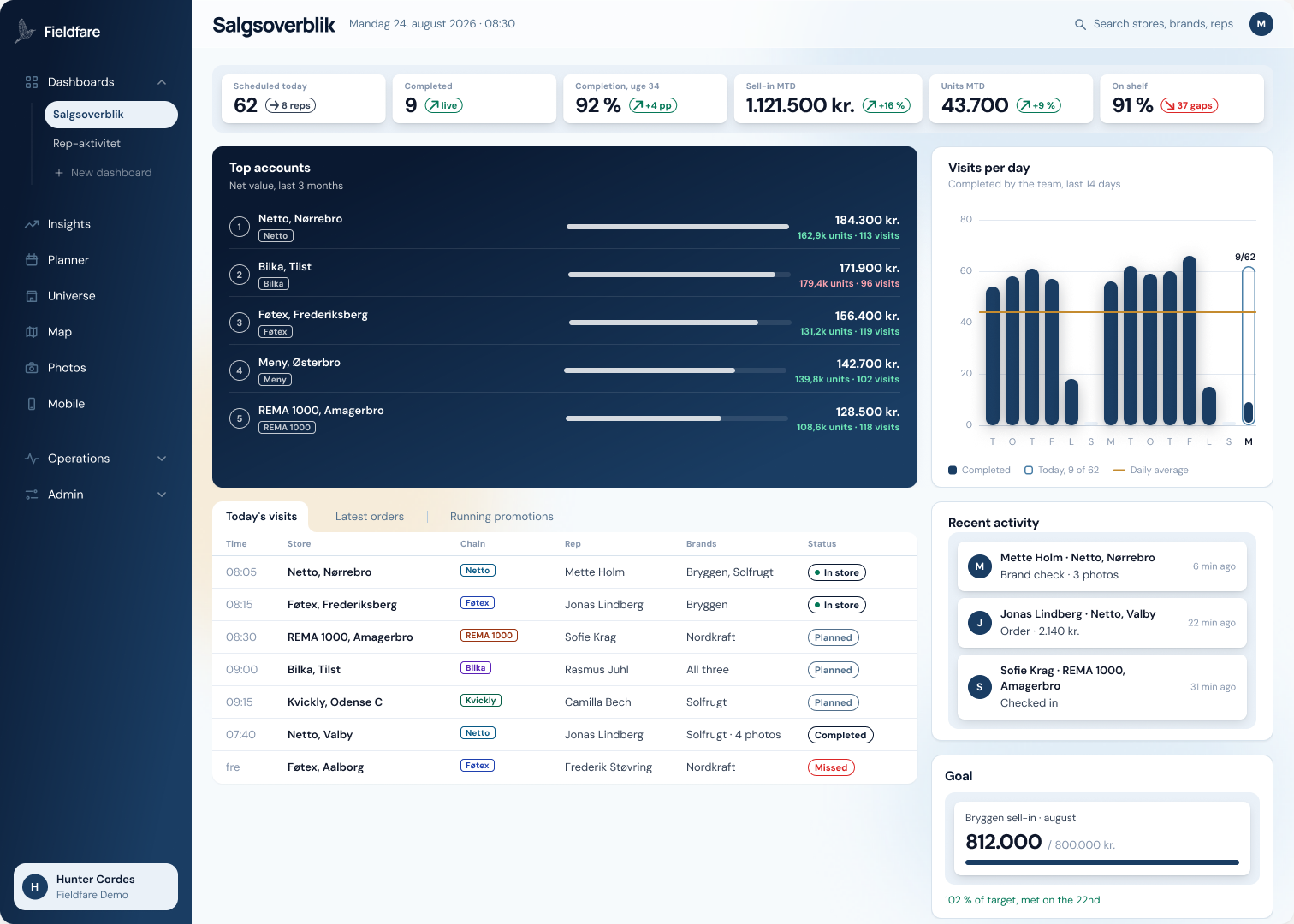This screenshot has height=924, width=1294.
Task: Click the J avatar for Jonas Lindberg activity
Action: pyautogui.click(x=980, y=623)
